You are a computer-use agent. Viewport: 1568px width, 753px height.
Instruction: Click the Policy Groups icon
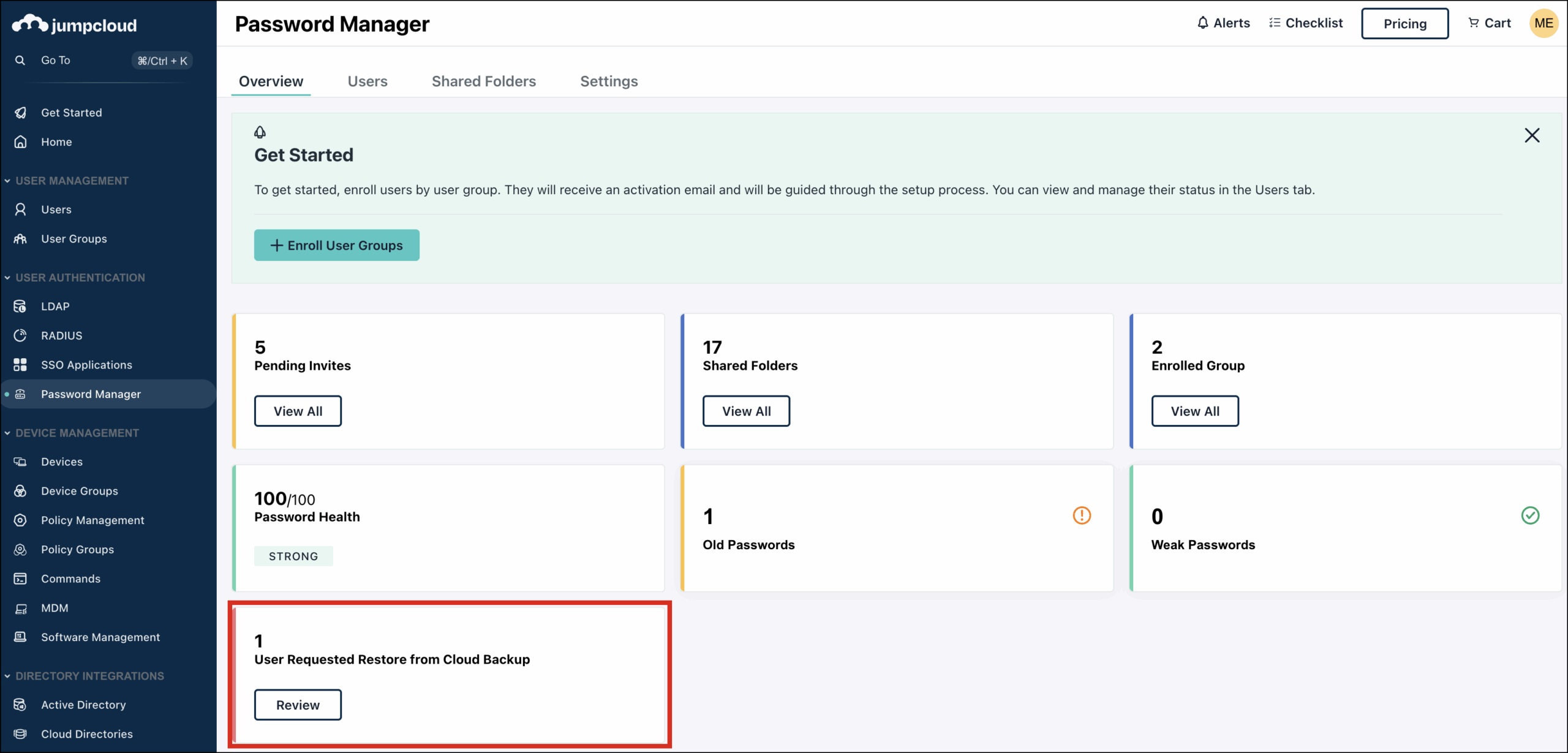point(20,550)
